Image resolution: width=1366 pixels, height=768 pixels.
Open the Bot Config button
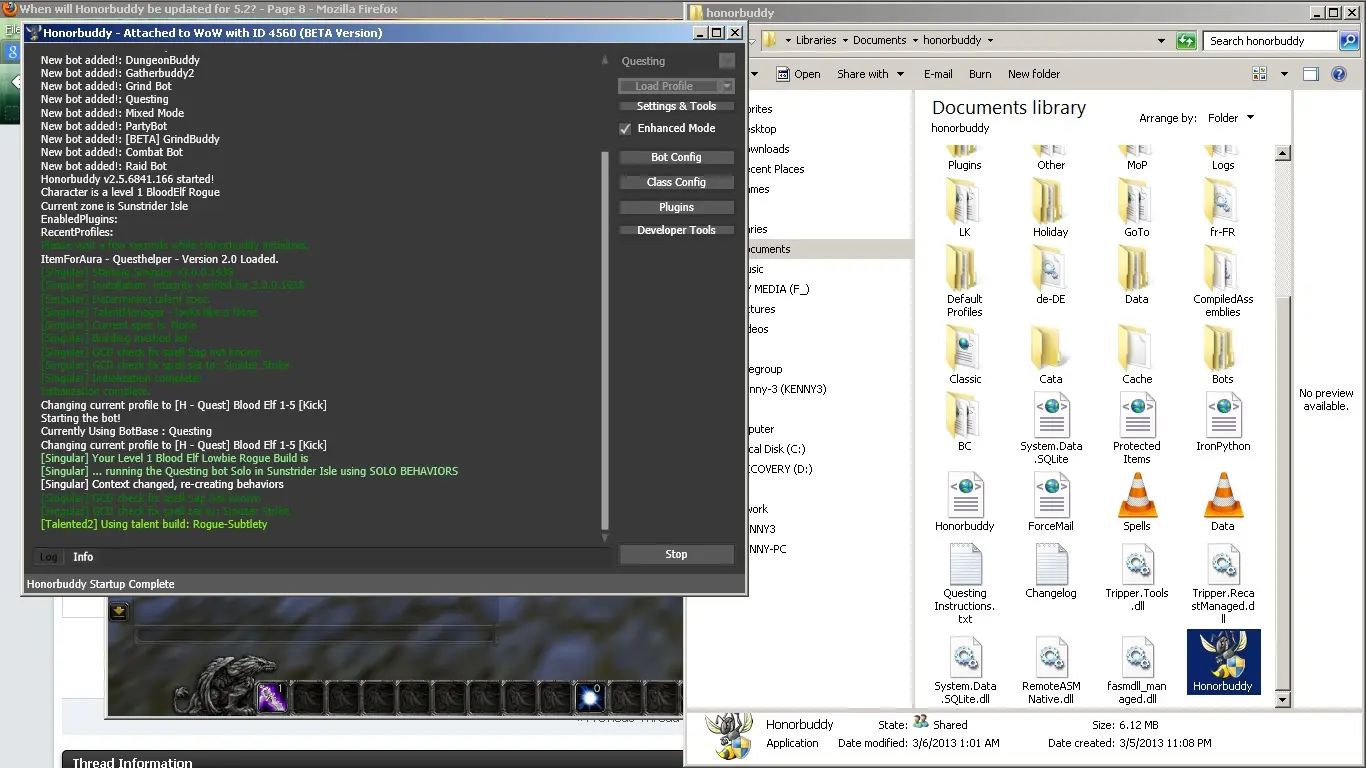676,157
